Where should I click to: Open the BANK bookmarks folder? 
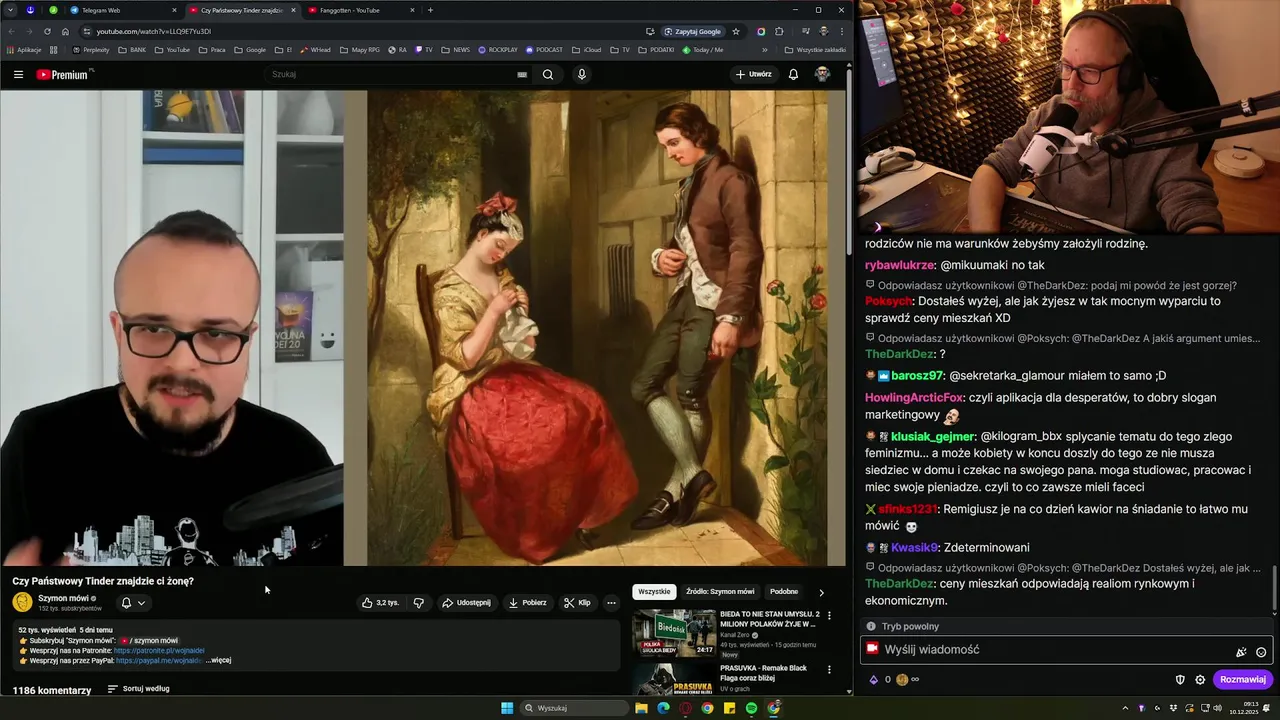(x=132, y=49)
